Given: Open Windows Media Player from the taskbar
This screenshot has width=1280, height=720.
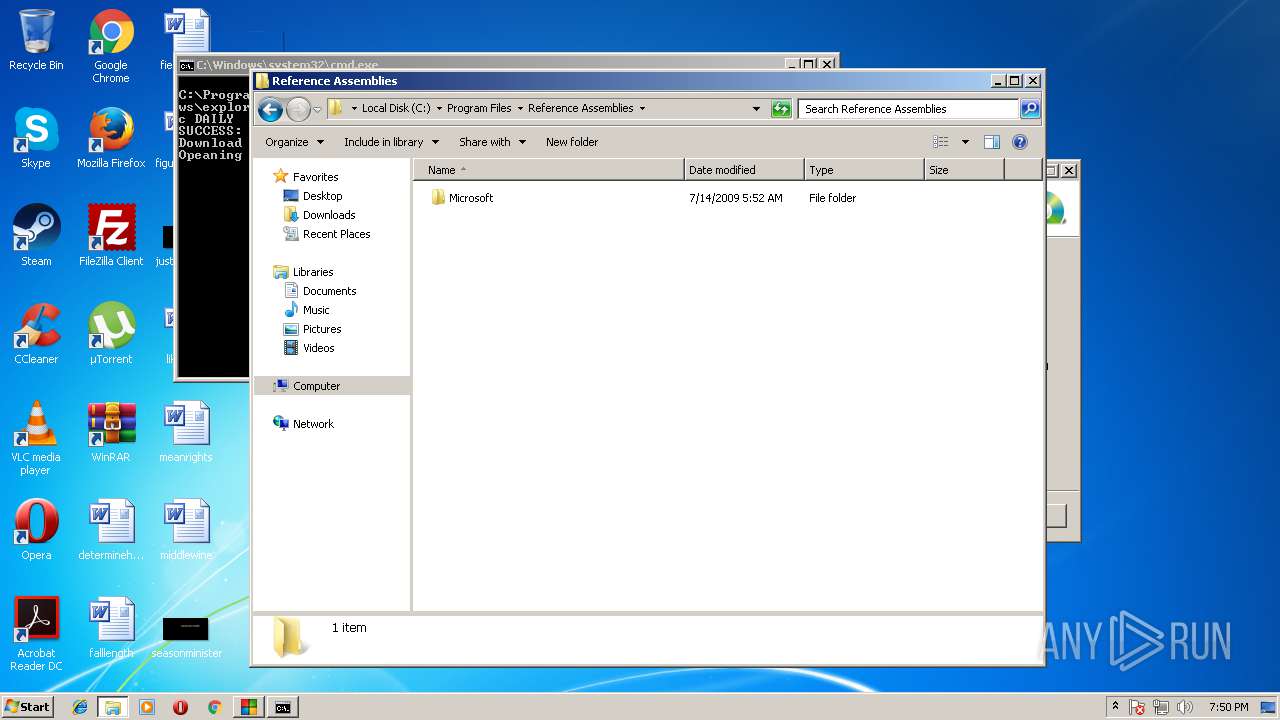Looking at the screenshot, I should [147, 707].
